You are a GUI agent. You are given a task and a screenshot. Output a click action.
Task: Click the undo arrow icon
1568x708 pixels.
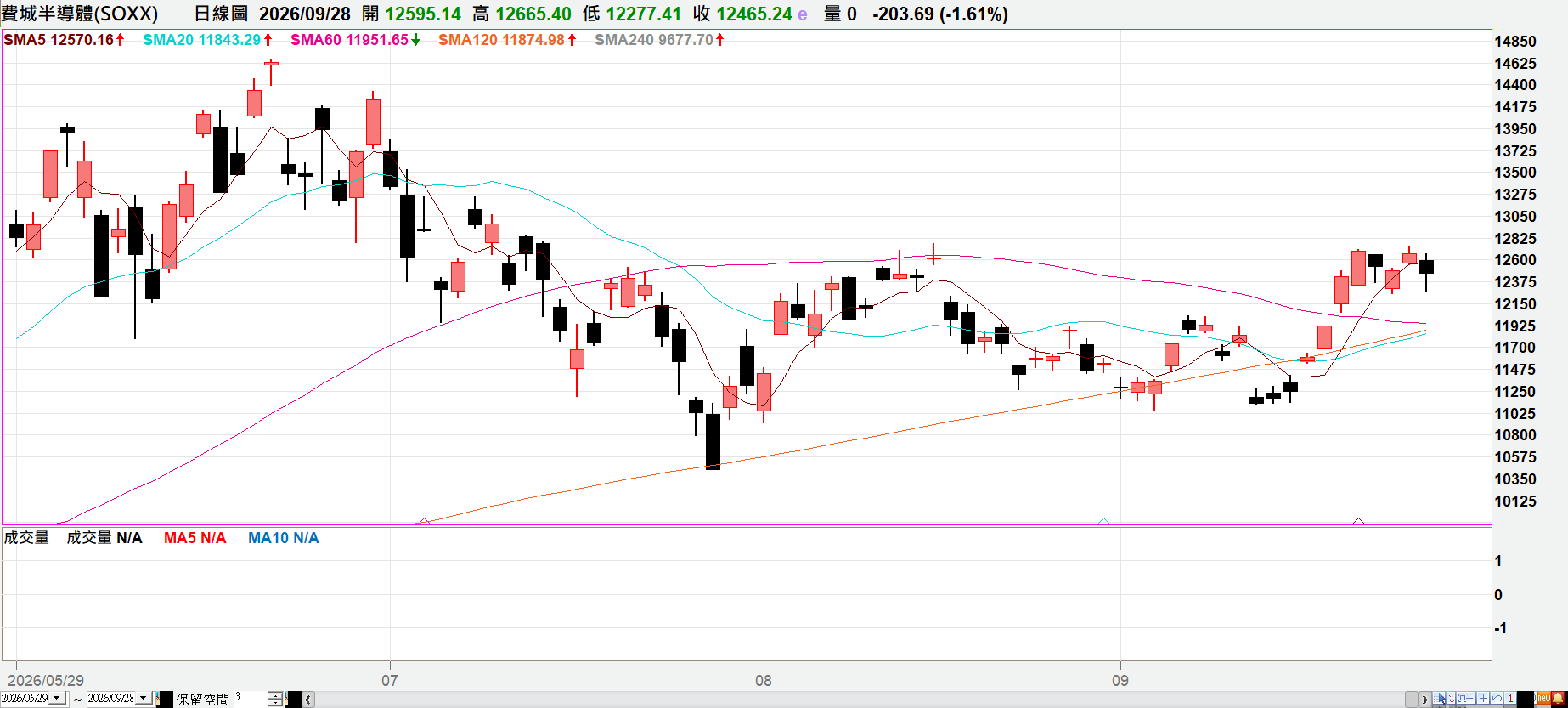coord(1497,698)
